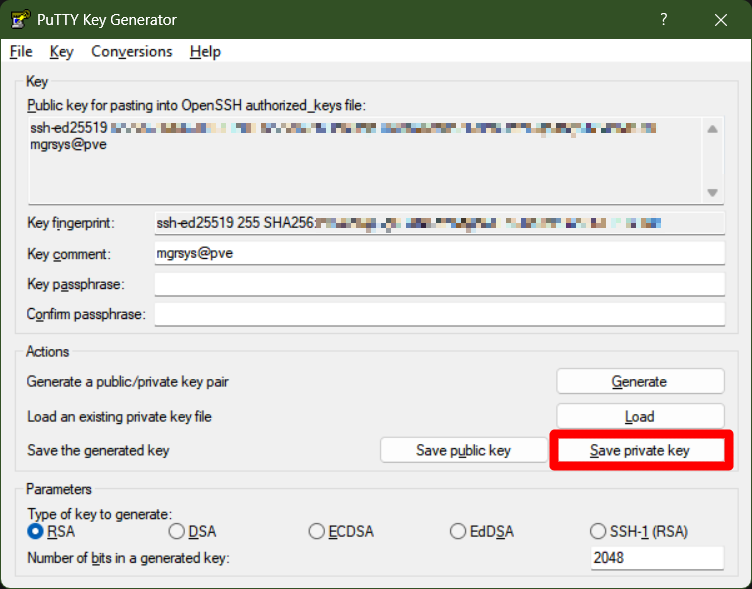752x589 pixels.
Task: Select RSA key type
Action: [x=51, y=531]
